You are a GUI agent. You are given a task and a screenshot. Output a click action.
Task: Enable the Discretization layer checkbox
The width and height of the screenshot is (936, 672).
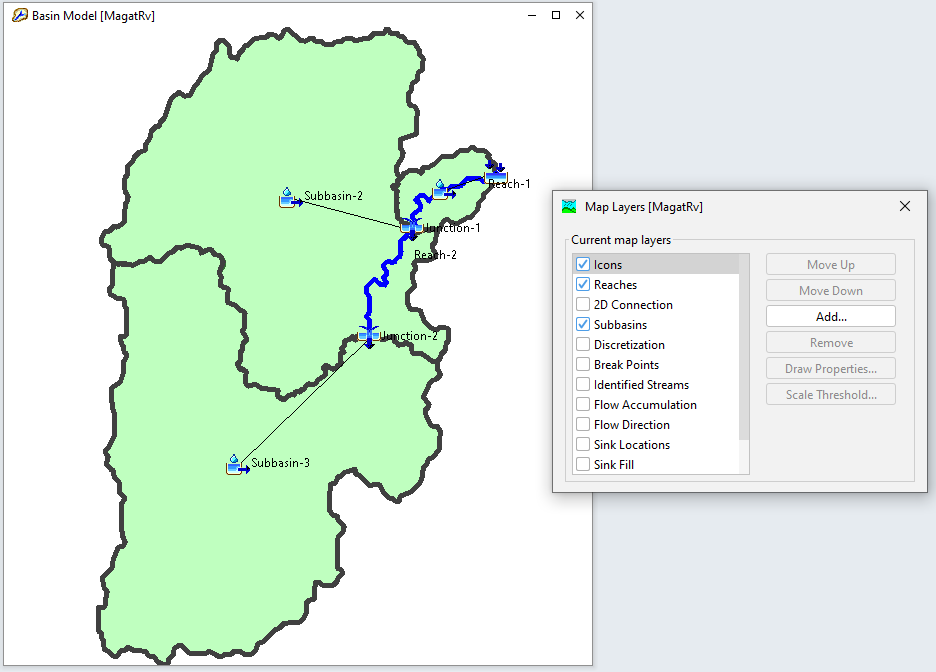pos(583,344)
